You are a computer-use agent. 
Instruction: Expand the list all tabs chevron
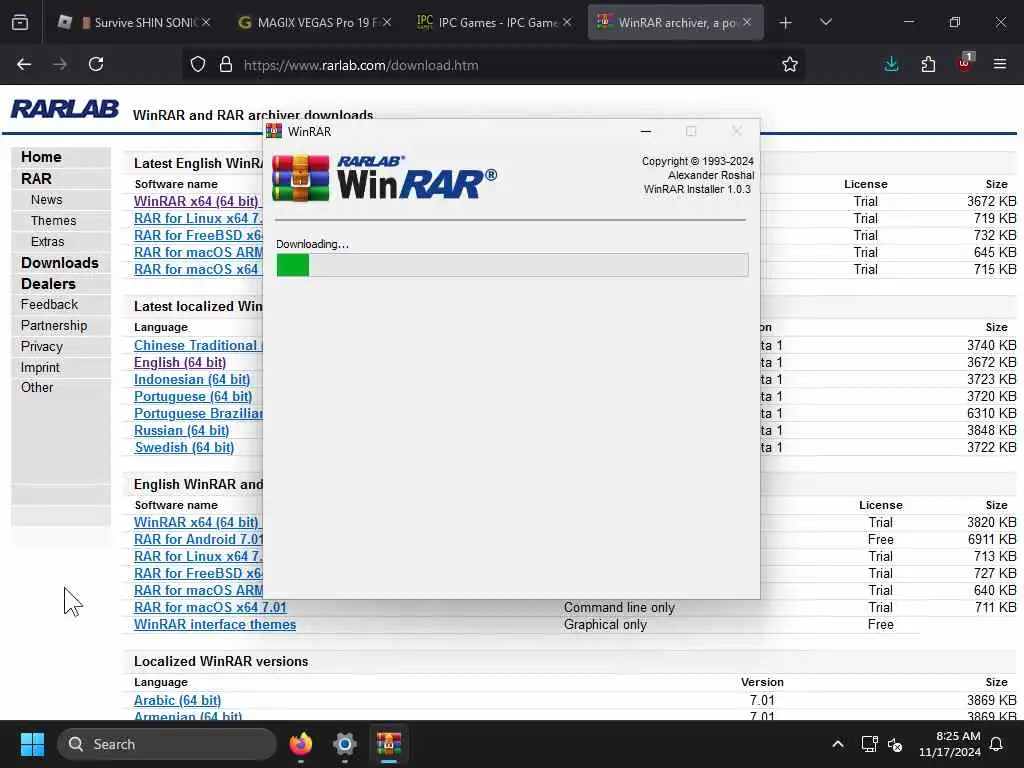(x=825, y=22)
